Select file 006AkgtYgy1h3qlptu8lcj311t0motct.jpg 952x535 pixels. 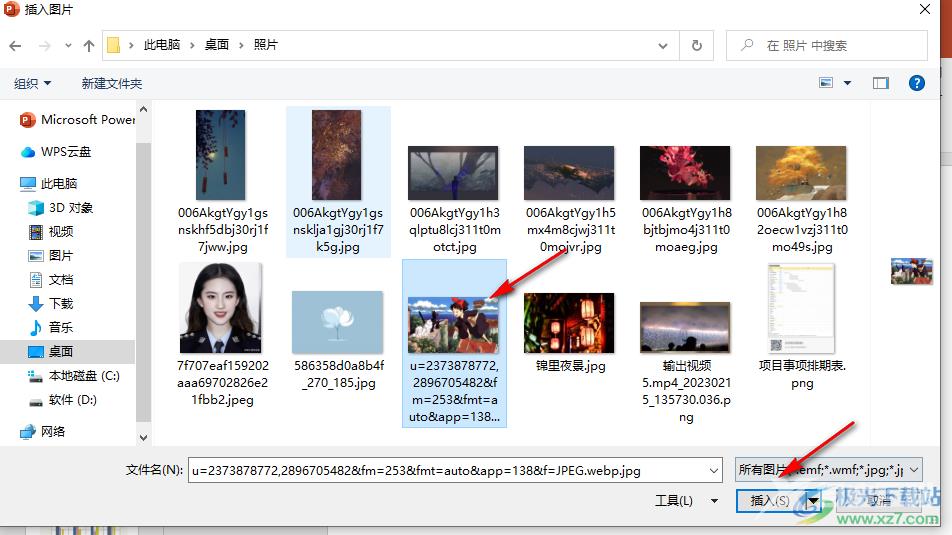click(454, 199)
